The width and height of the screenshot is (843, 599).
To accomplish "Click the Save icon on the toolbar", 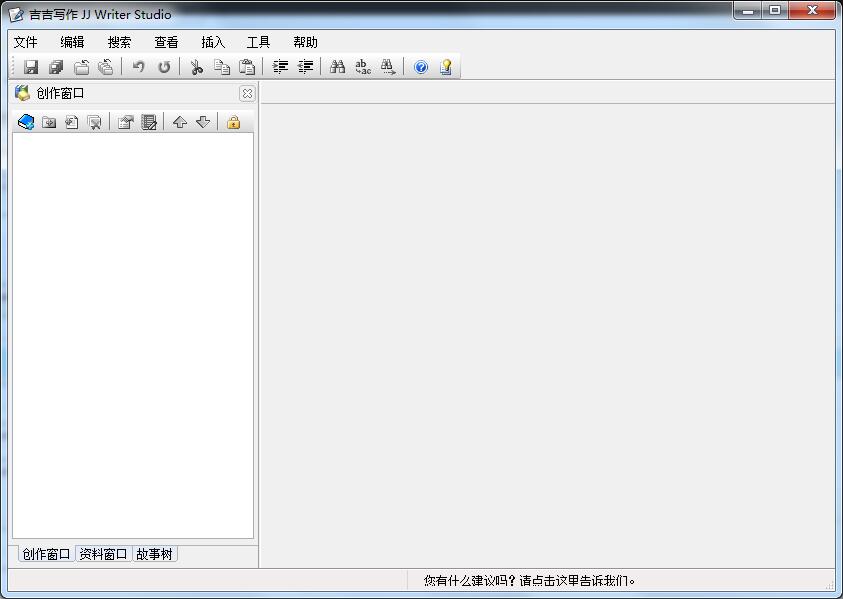I will coord(29,66).
